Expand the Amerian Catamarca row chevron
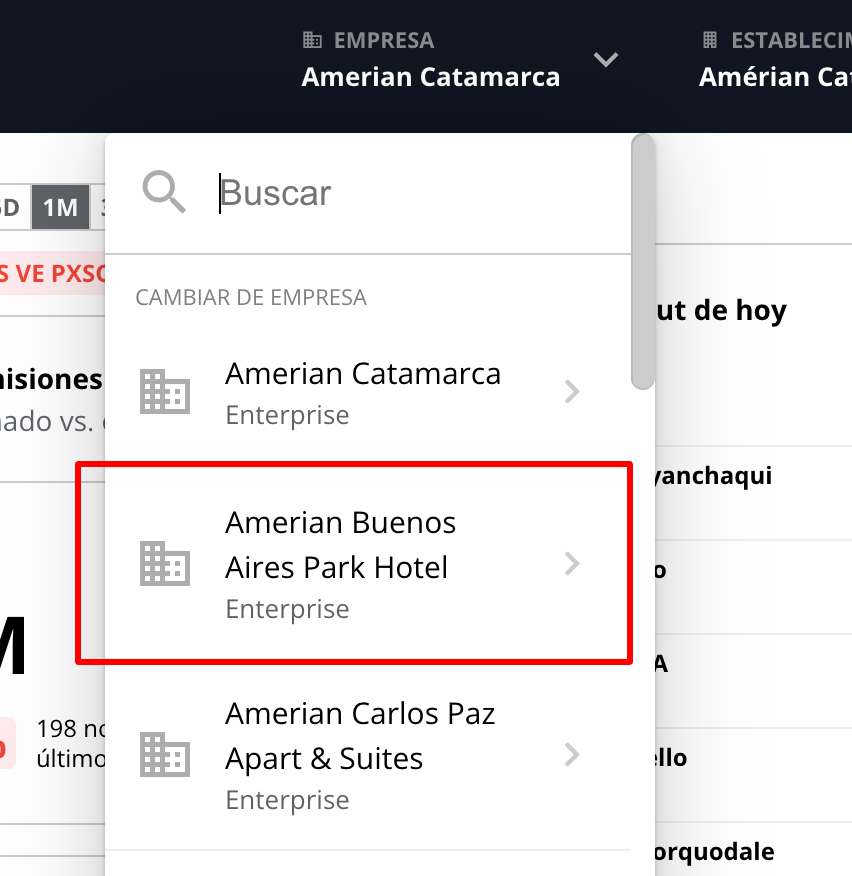The image size is (852, 876). click(x=571, y=392)
